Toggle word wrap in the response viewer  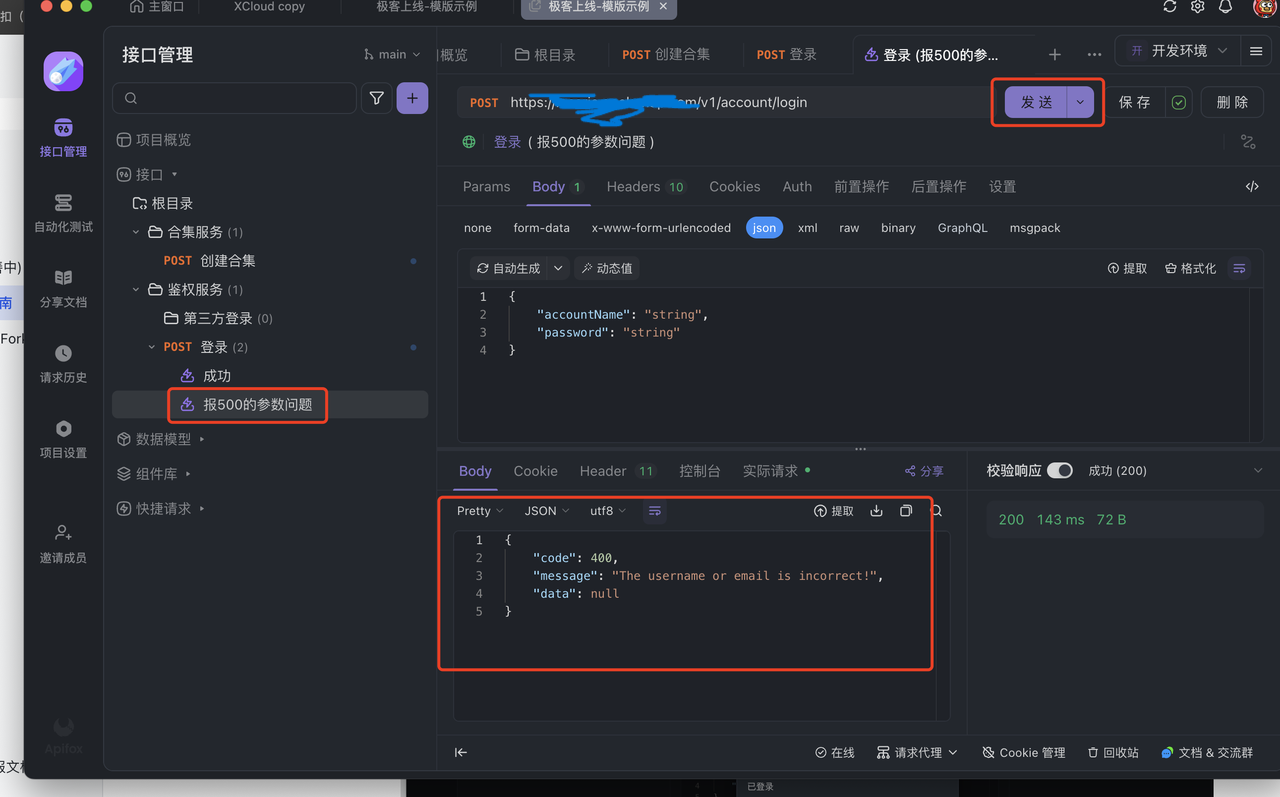(655, 511)
